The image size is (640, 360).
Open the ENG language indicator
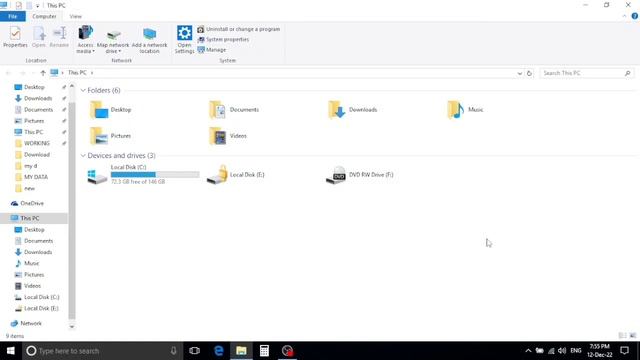[576, 351]
